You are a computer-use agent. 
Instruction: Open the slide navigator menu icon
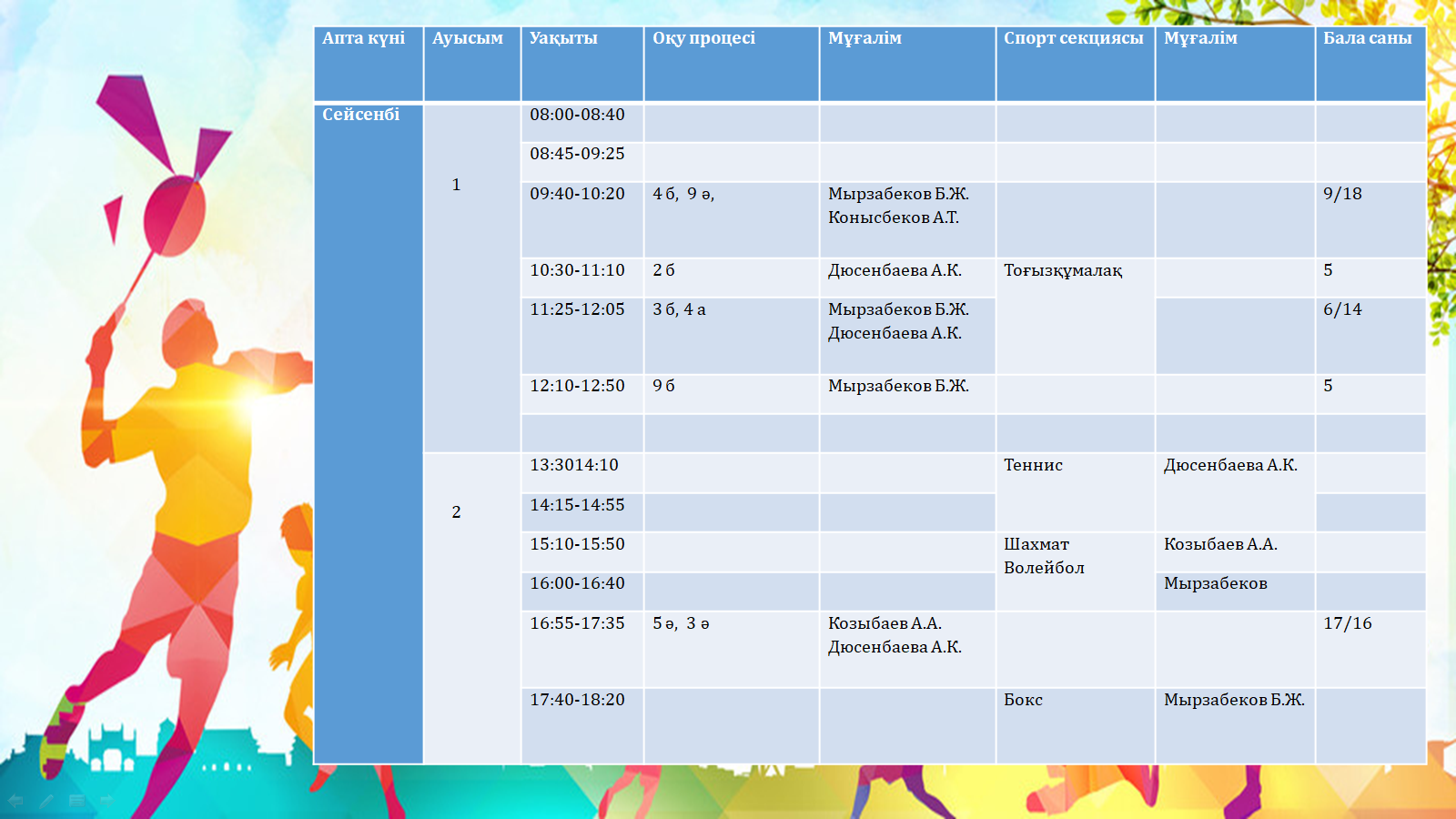[x=76, y=801]
